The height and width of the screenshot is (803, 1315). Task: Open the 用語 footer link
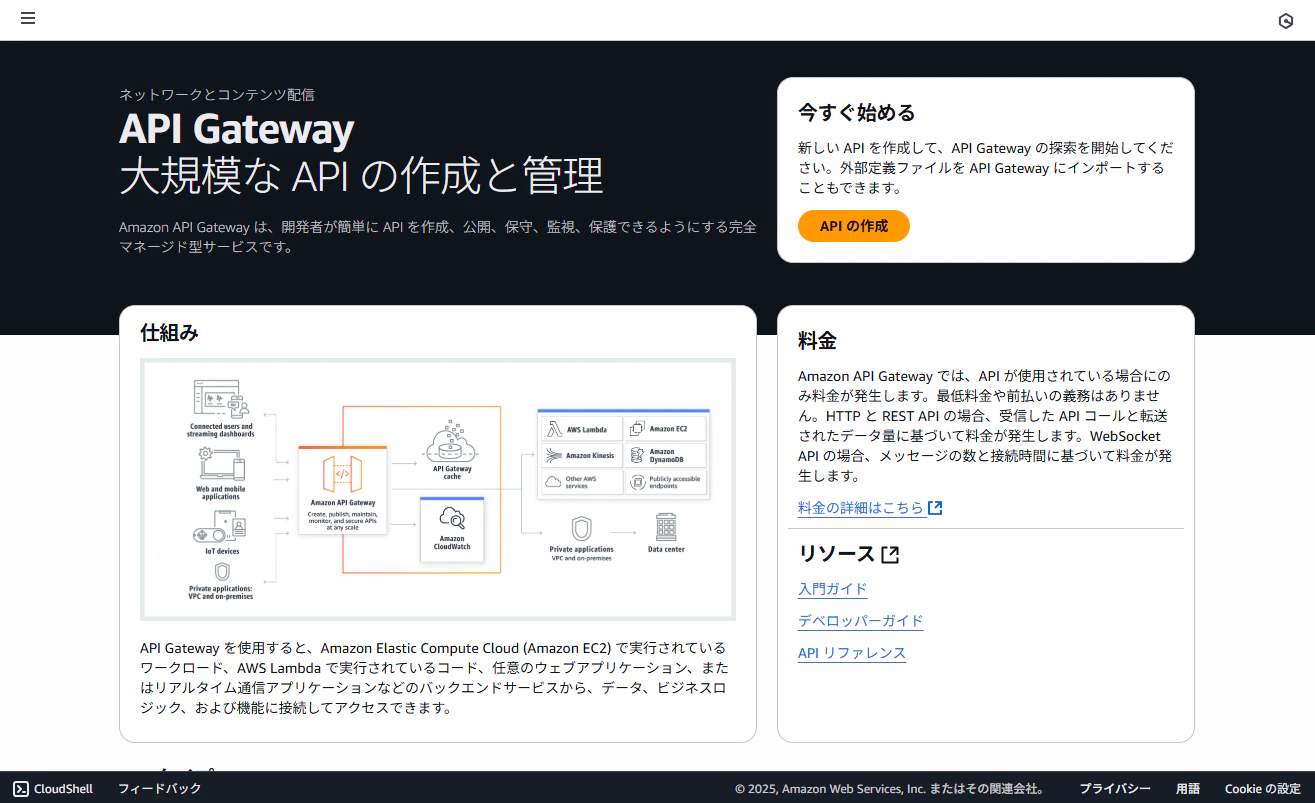tap(1188, 788)
